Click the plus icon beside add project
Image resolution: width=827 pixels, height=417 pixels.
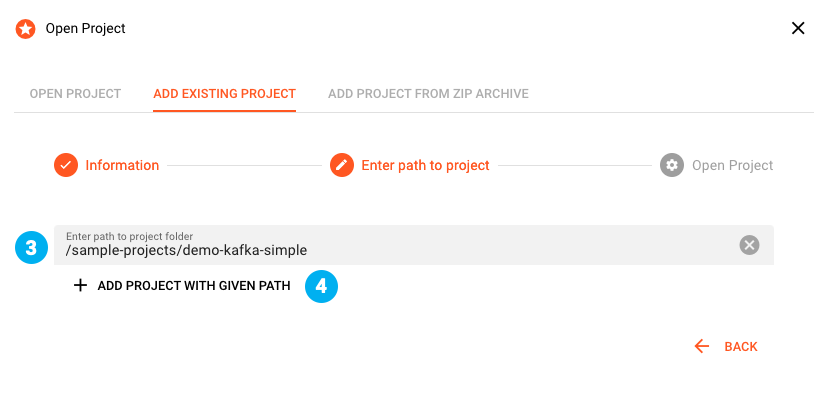[81, 285]
